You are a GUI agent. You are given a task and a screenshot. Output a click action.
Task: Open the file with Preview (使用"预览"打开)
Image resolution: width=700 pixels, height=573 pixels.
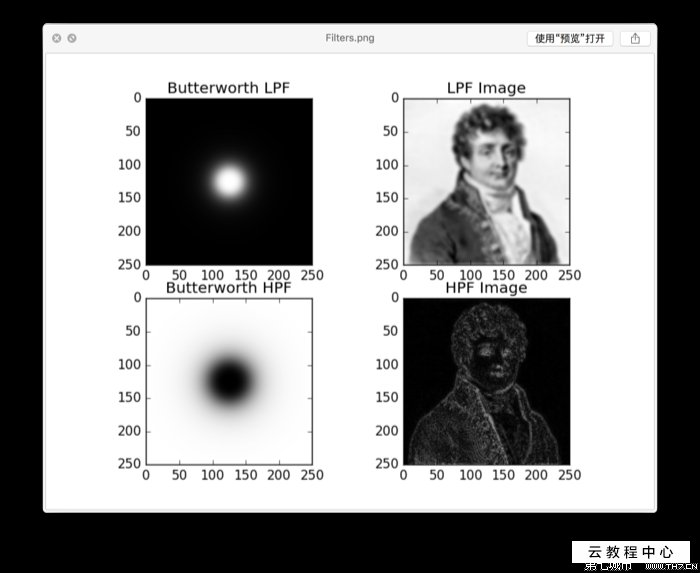[x=570, y=38]
